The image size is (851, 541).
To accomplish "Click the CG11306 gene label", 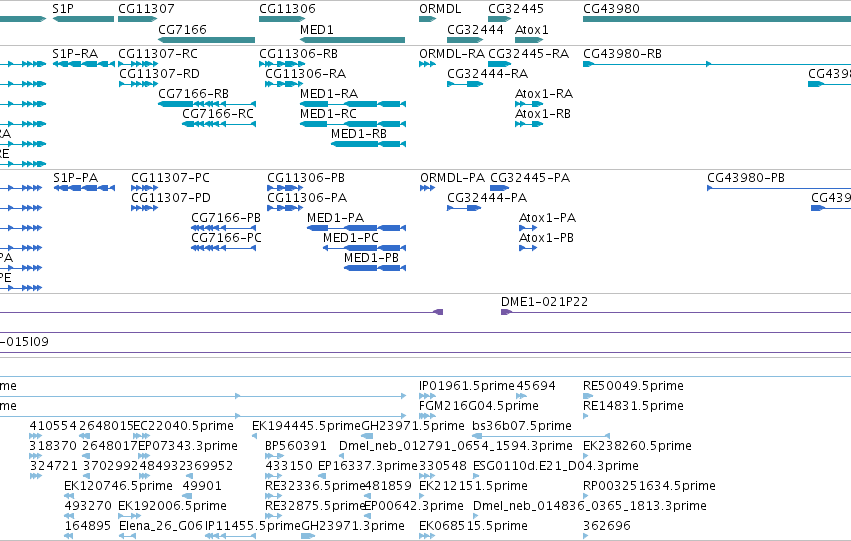I will [287, 9].
